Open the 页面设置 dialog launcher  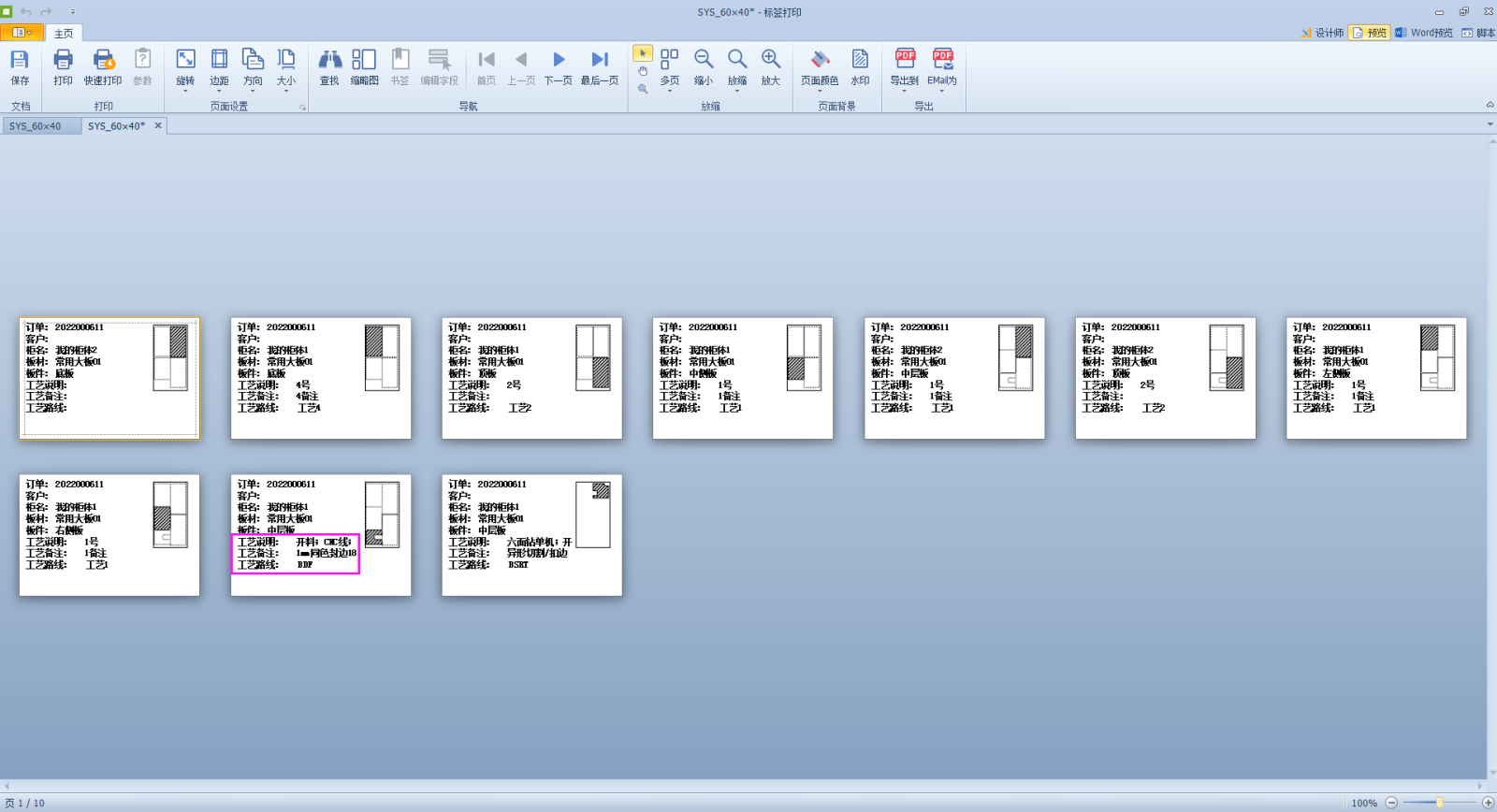click(302, 108)
